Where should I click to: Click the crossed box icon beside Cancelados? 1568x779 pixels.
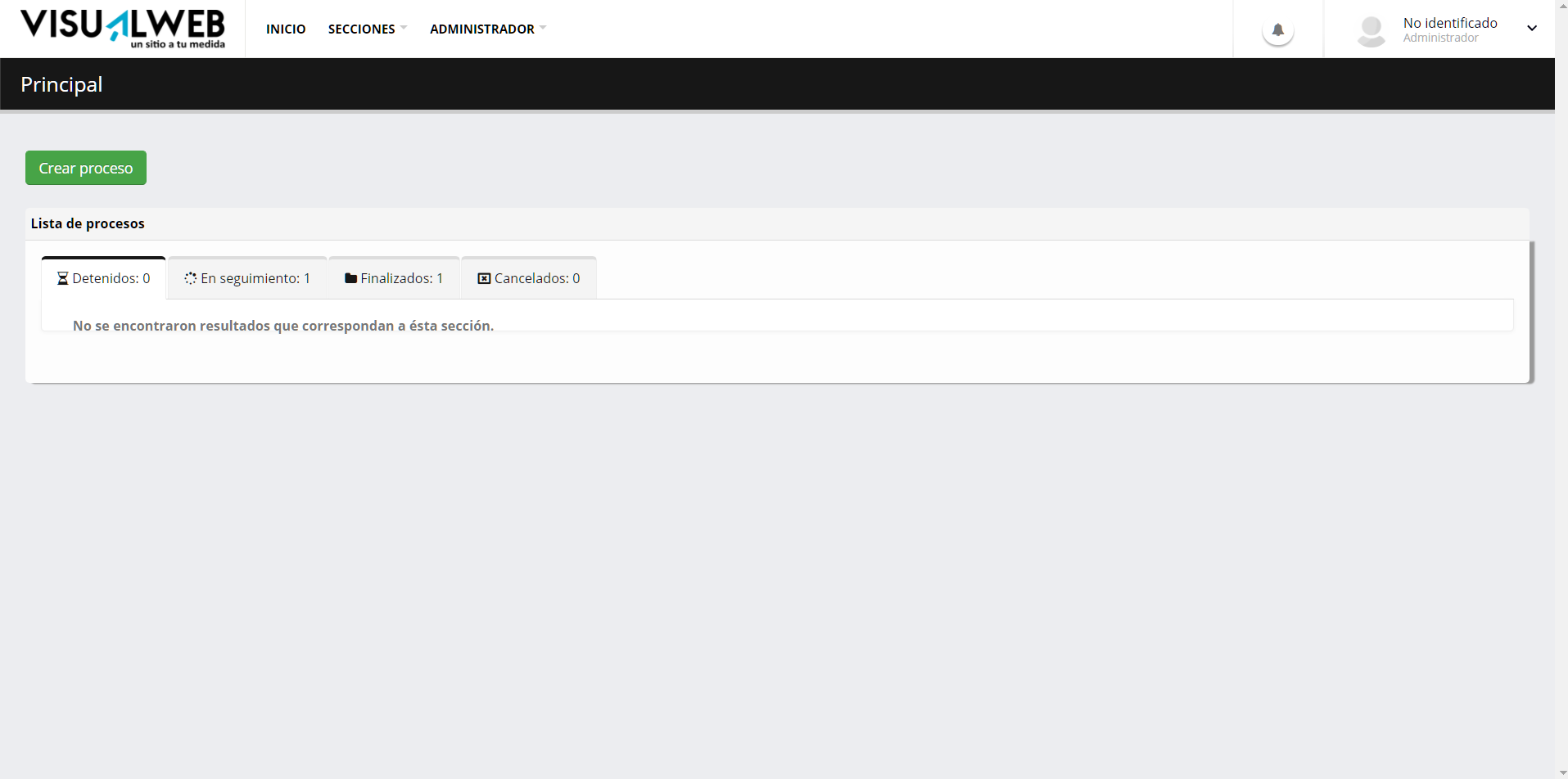[x=484, y=279]
